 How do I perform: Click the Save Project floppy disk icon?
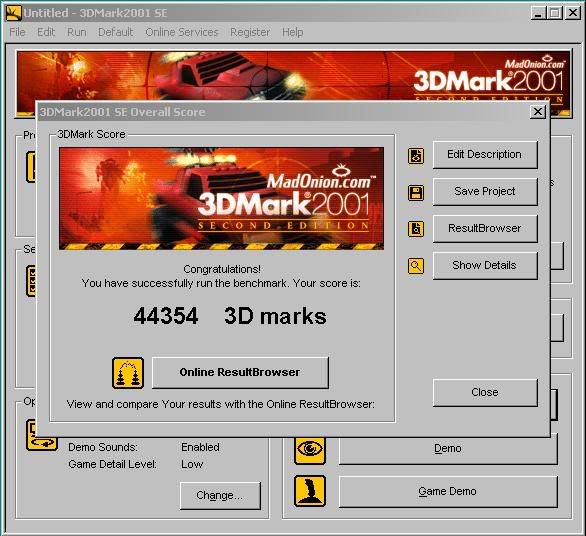point(416,193)
